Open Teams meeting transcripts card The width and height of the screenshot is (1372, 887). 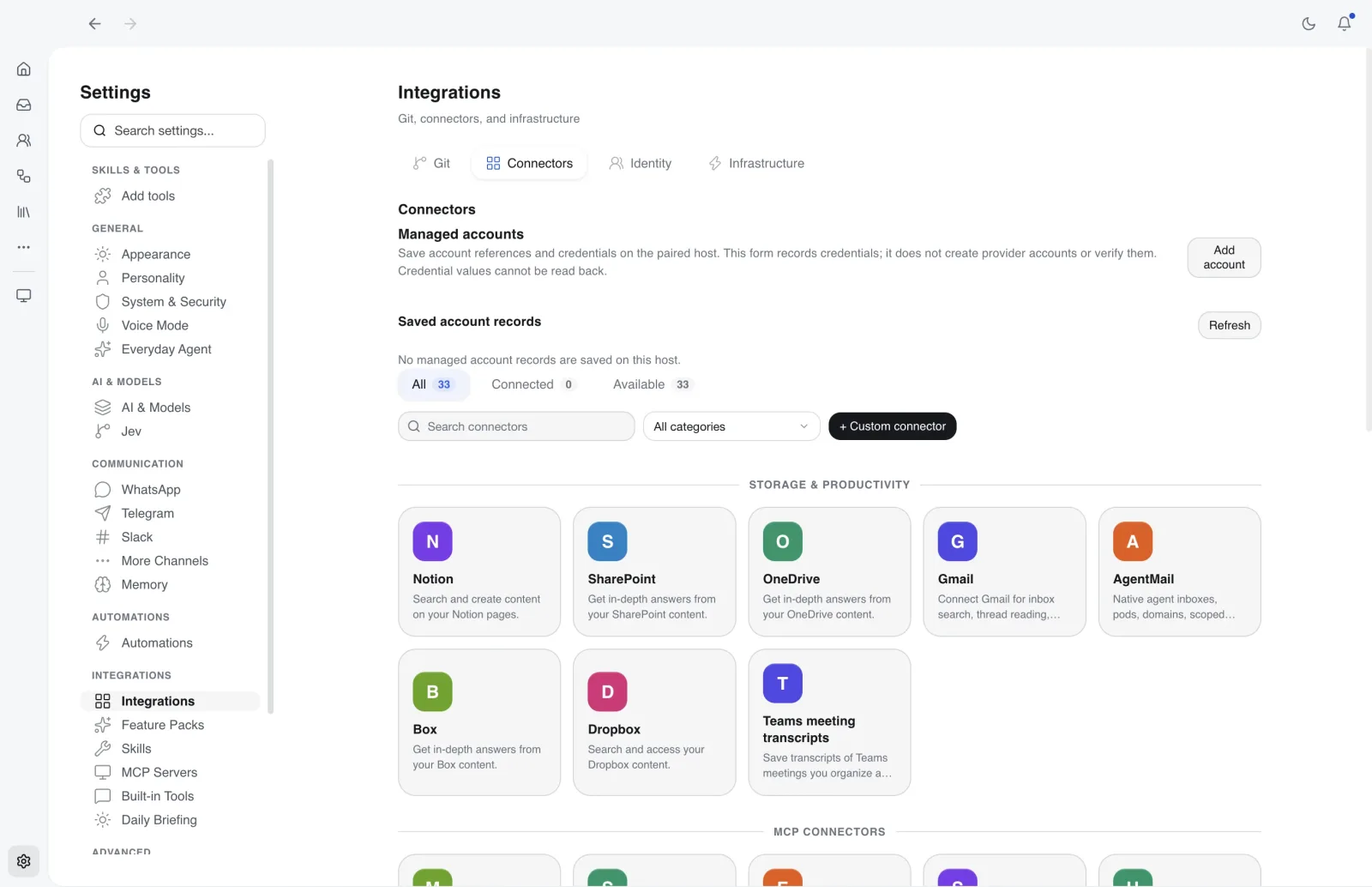pyautogui.click(x=829, y=721)
